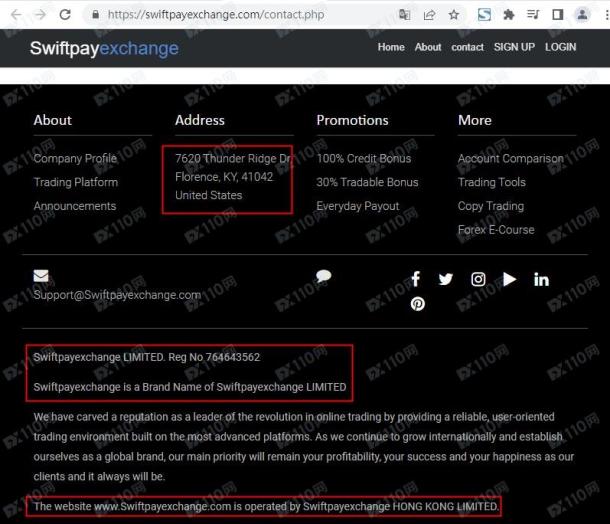Open the Company Profile link
The image size is (610, 524).
tap(75, 158)
